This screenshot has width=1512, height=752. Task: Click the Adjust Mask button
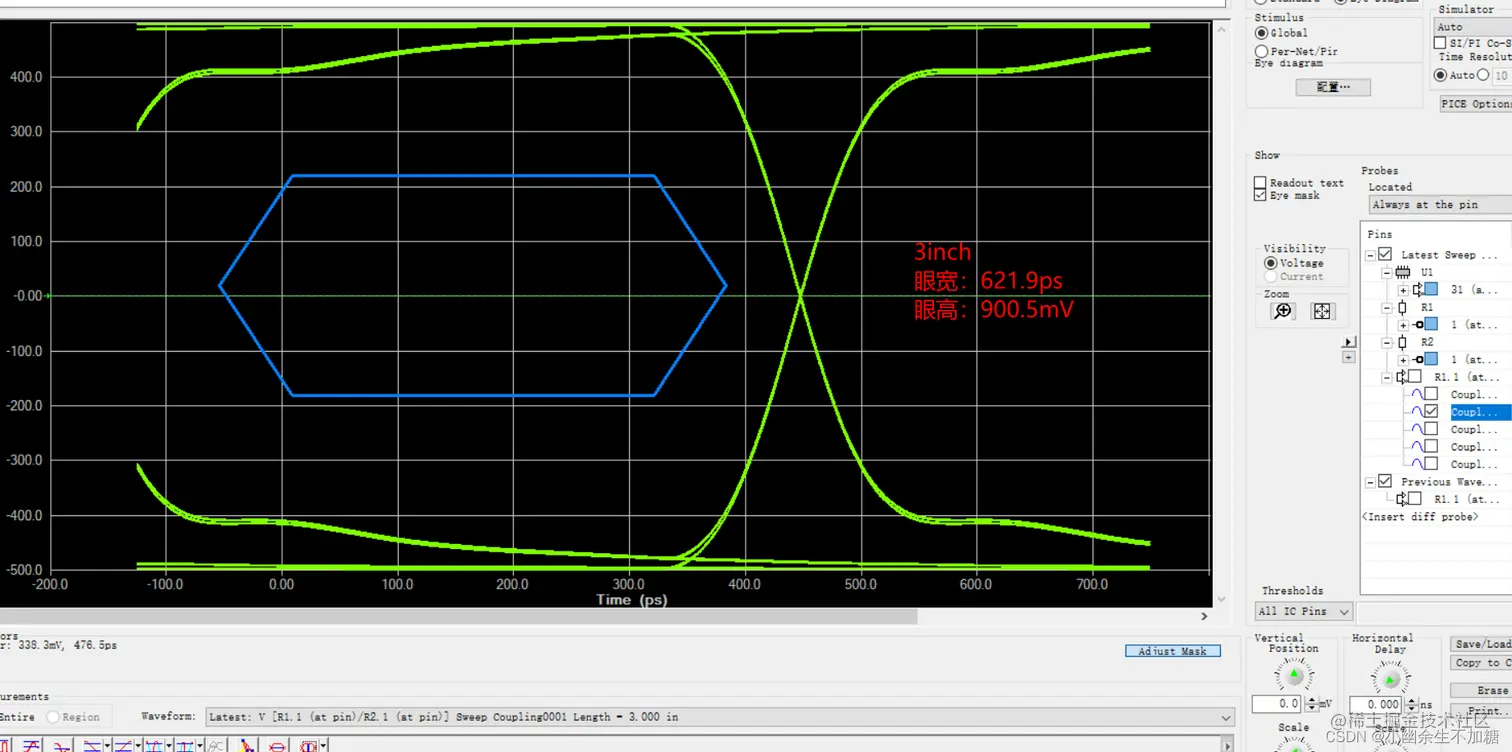click(1172, 651)
